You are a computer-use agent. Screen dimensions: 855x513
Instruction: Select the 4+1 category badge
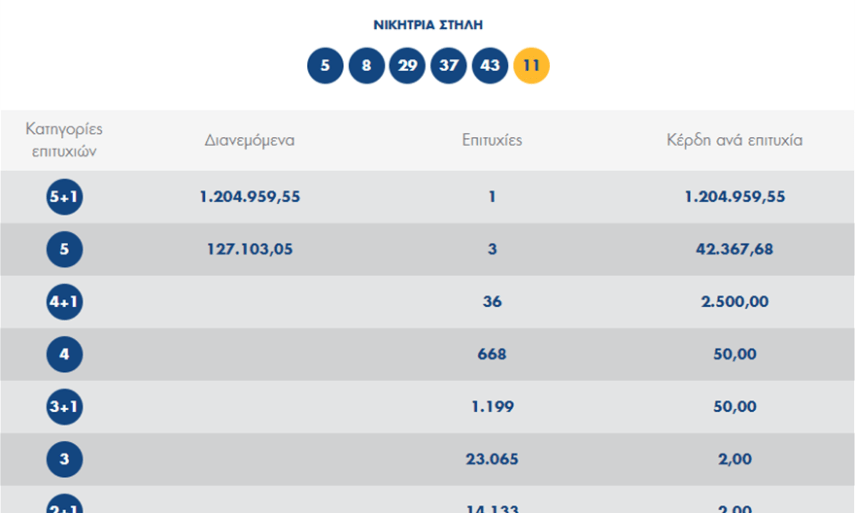tap(64, 302)
